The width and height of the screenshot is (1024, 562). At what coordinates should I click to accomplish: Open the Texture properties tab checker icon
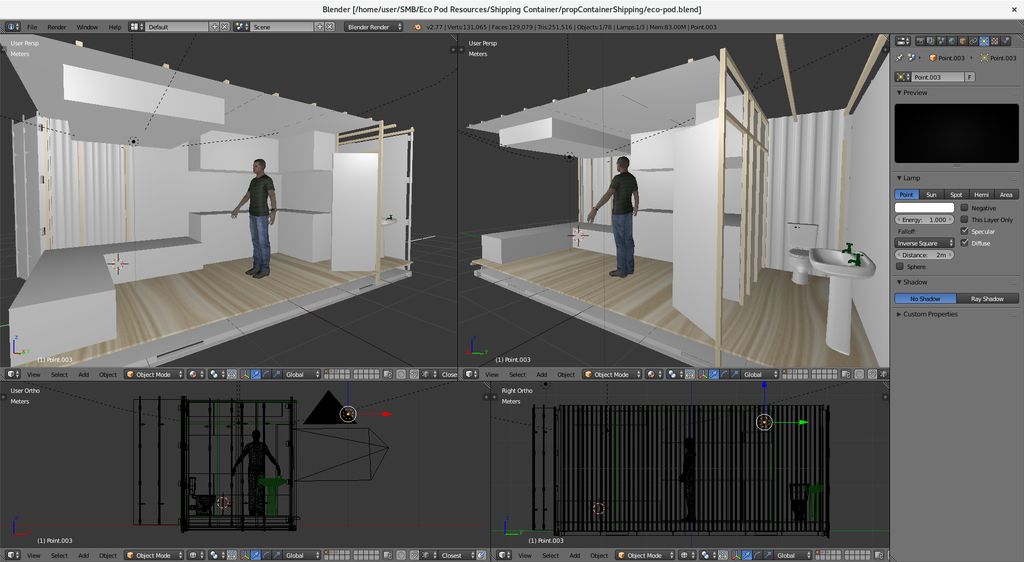(x=995, y=41)
